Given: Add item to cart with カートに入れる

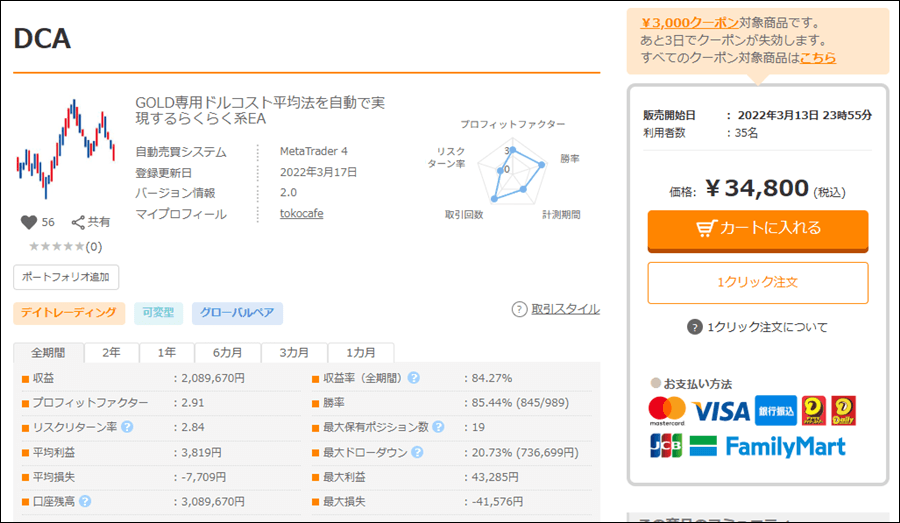Looking at the screenshot, I should point(757,228).
